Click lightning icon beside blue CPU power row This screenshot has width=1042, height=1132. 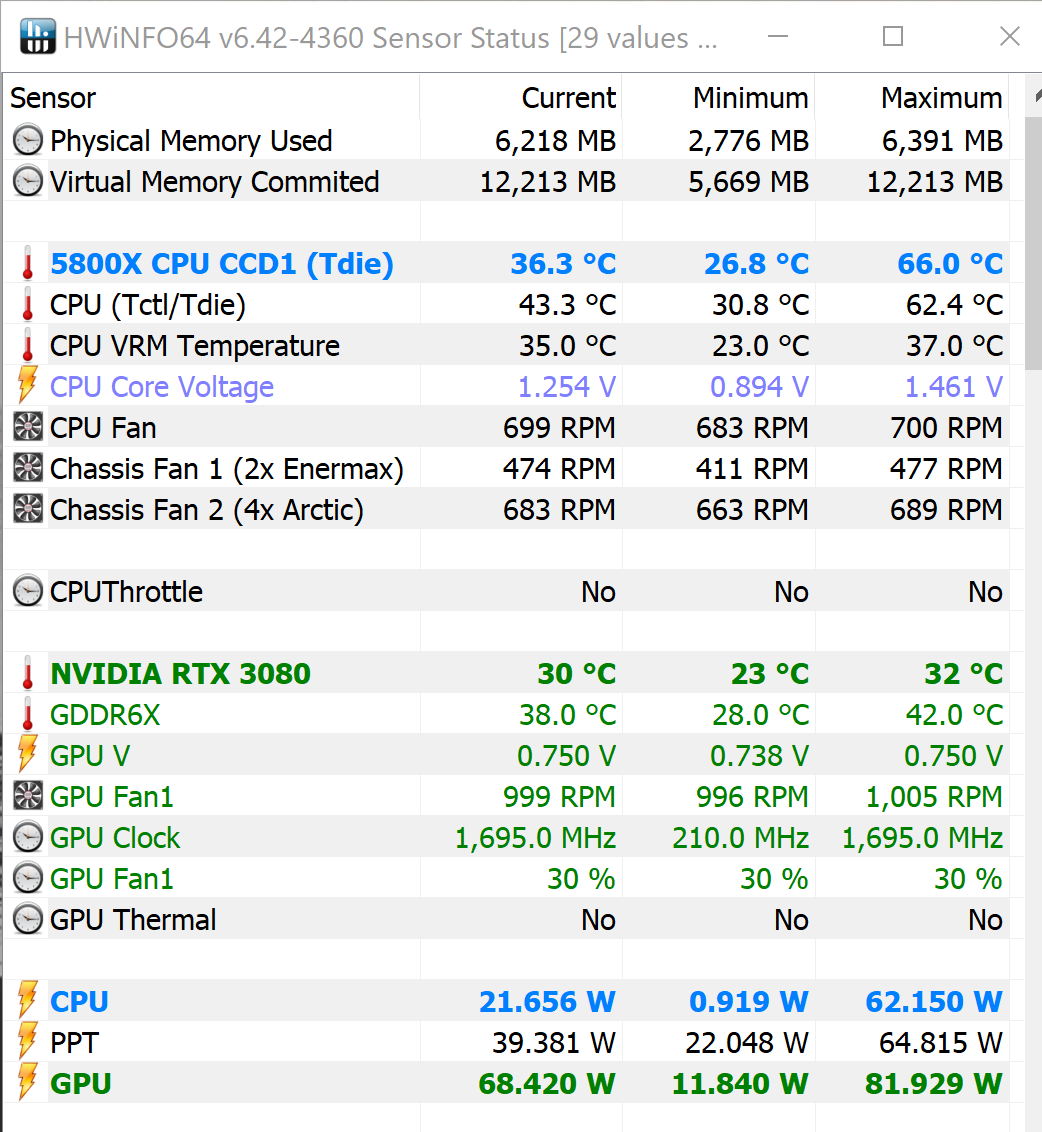[27, 1001]
